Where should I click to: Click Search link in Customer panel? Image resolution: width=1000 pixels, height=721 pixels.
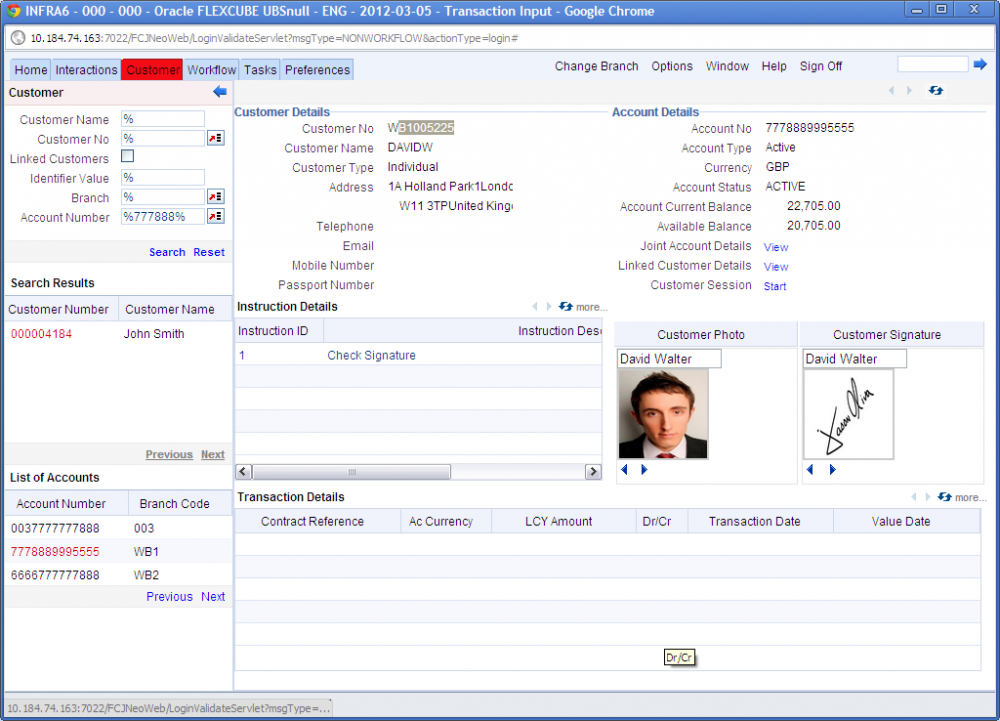tap(167, 252)
